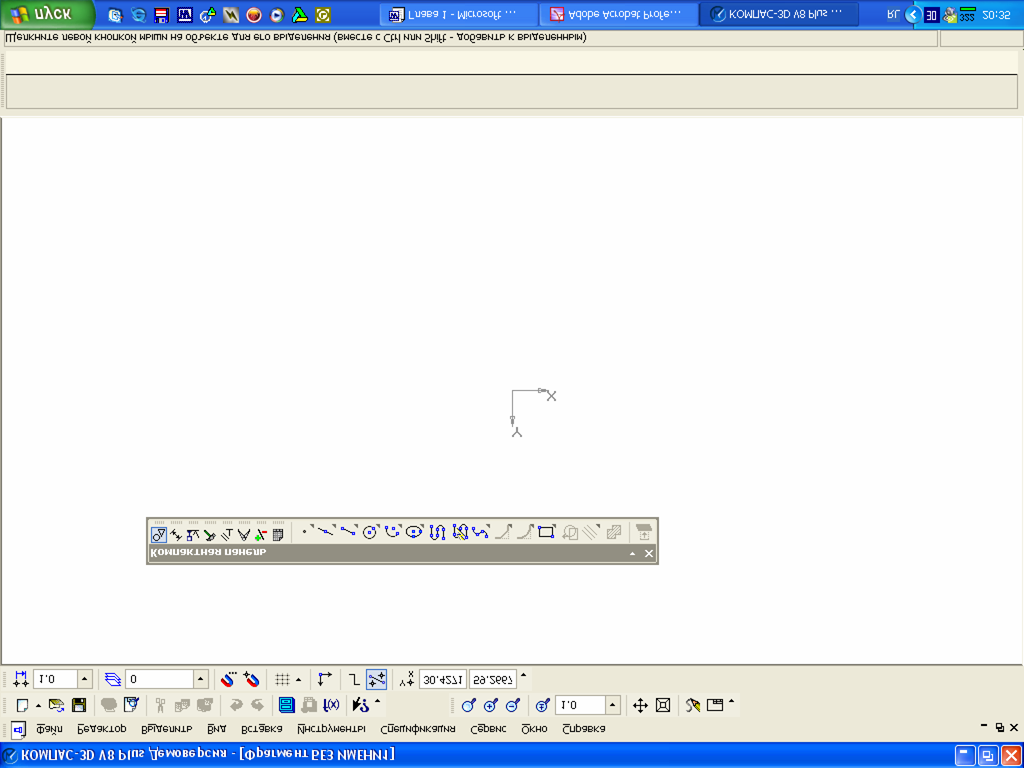Select the NURBS spline curve tool
The height and width of the screenshot is (768, 1024).
437,532
